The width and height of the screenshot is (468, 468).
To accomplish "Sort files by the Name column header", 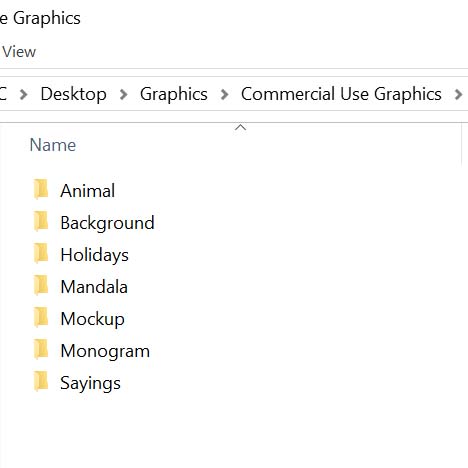I will [53, 145].
